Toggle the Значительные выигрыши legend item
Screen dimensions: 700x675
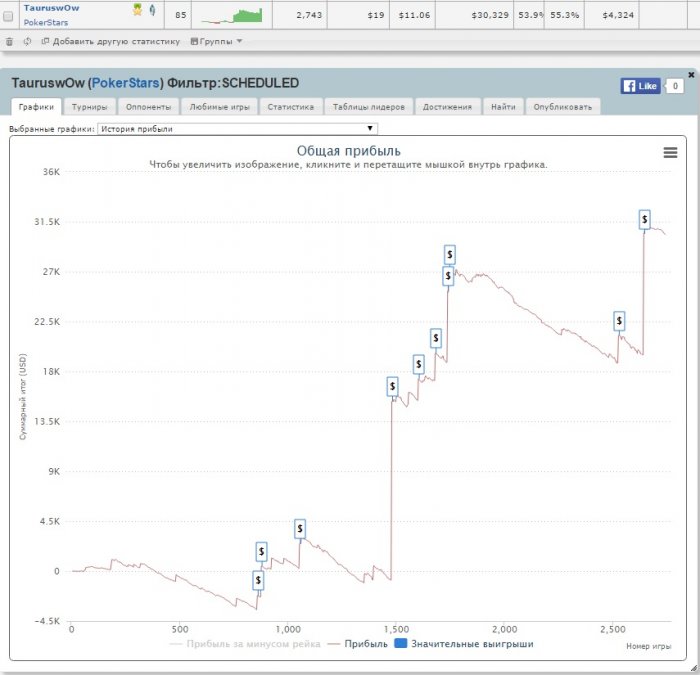pyautogui.click(x=464, y=644)
